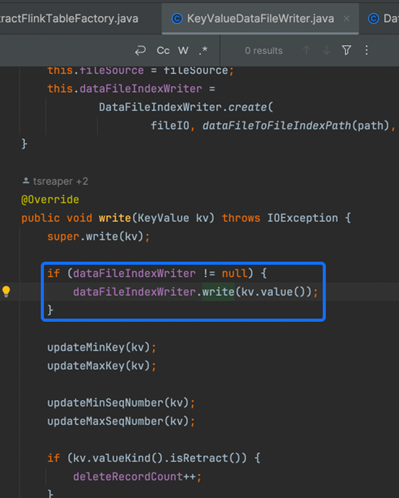This screenshot has width=399, height=498.
Task: Click the class icon on KeyValueDataFileWriter tab
Action: [x=177, y=19]
